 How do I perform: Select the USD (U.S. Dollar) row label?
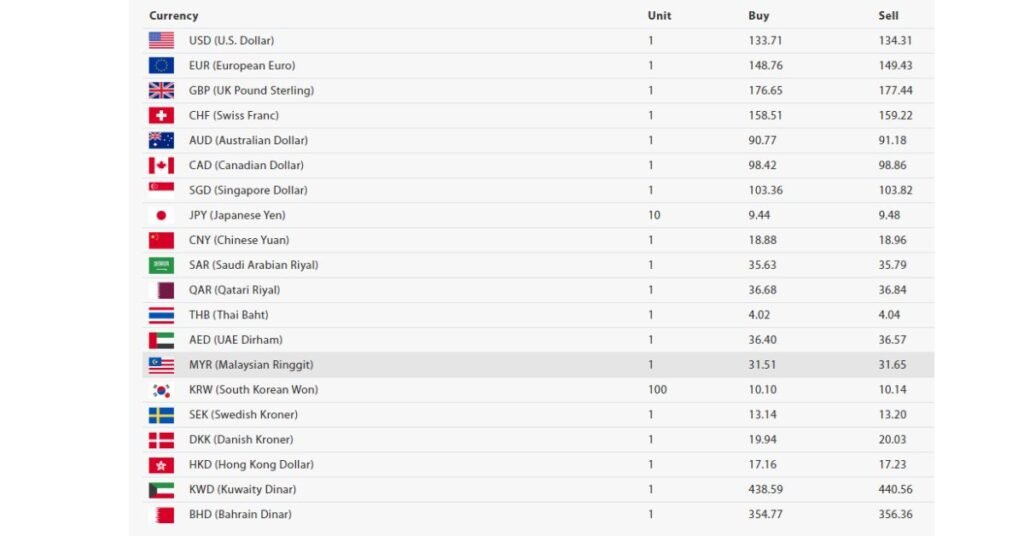pyautogui.click(x=231, y=40)
